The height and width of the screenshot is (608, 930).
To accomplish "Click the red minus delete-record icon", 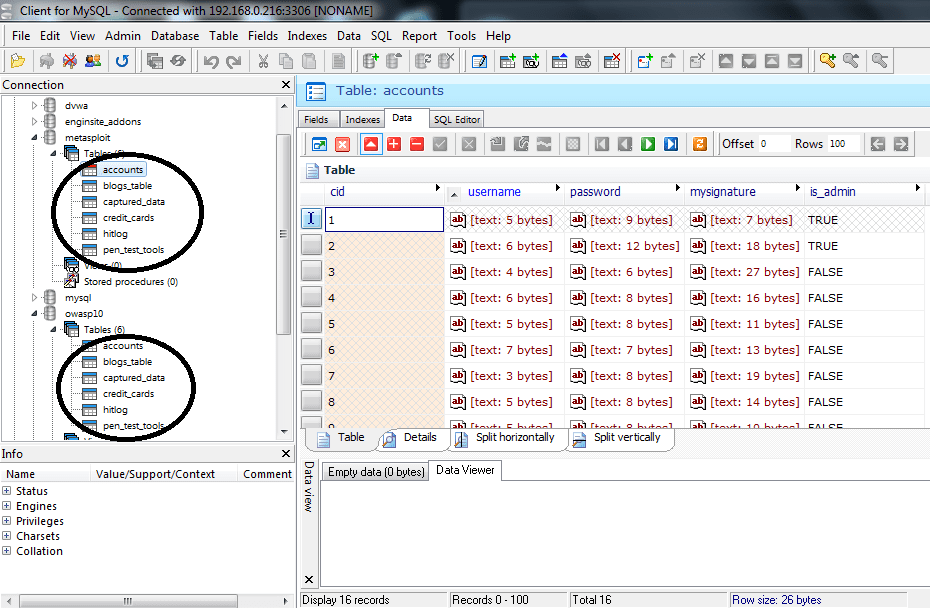I will [417, 144].
